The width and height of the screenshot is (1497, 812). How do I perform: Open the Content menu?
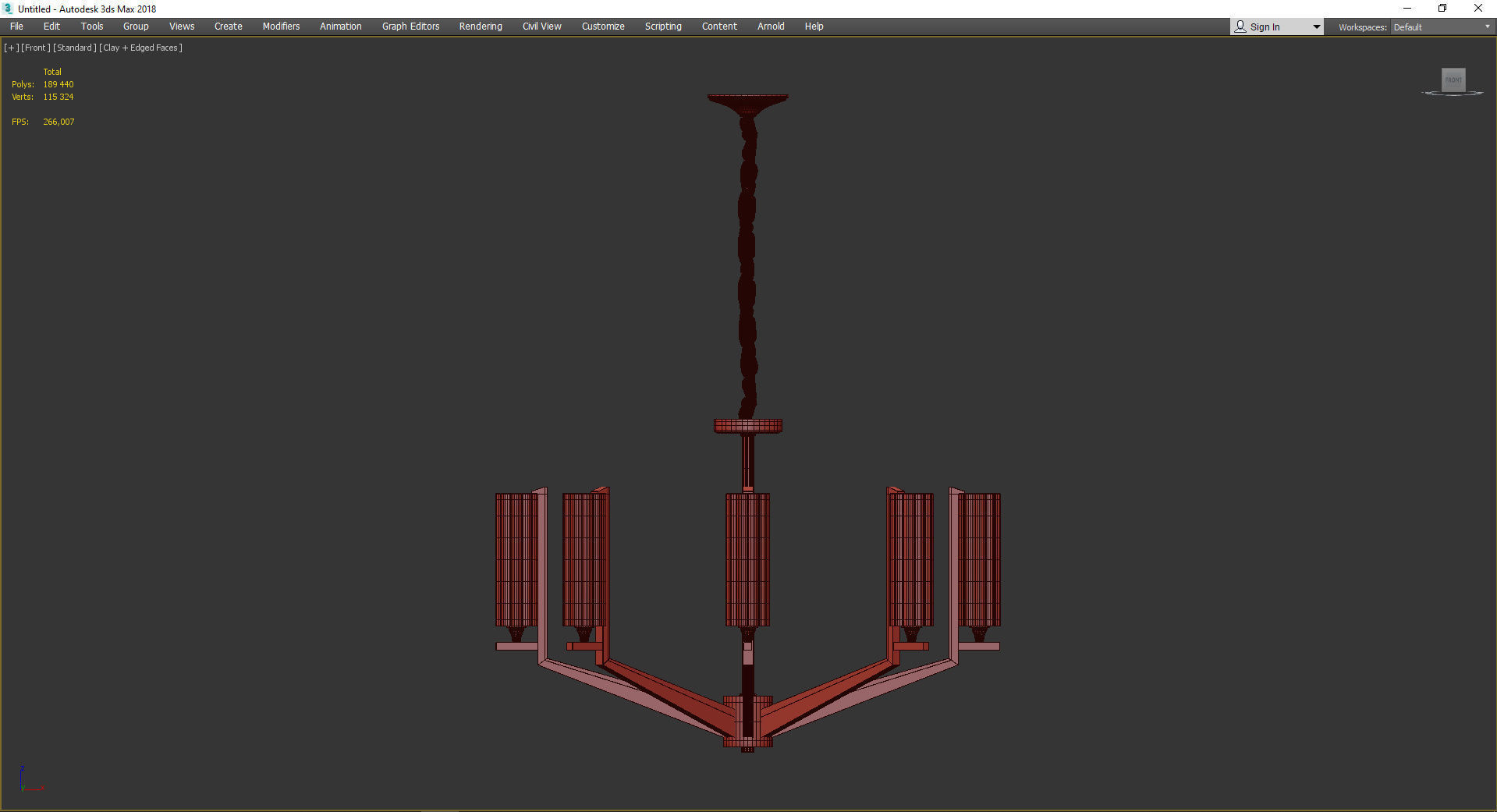pos(719,27)
